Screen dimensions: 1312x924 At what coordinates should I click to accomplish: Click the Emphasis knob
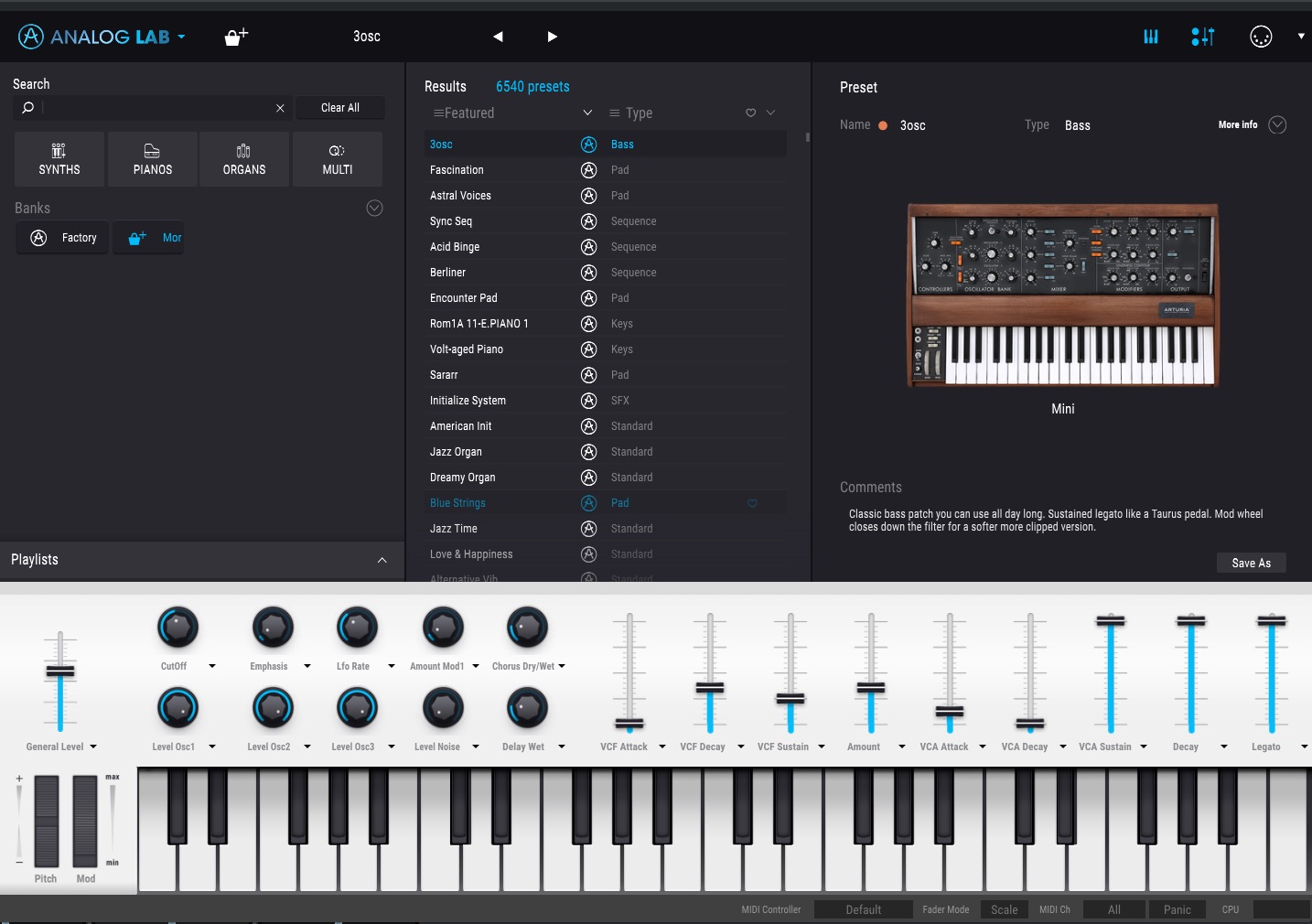[273, 628]
